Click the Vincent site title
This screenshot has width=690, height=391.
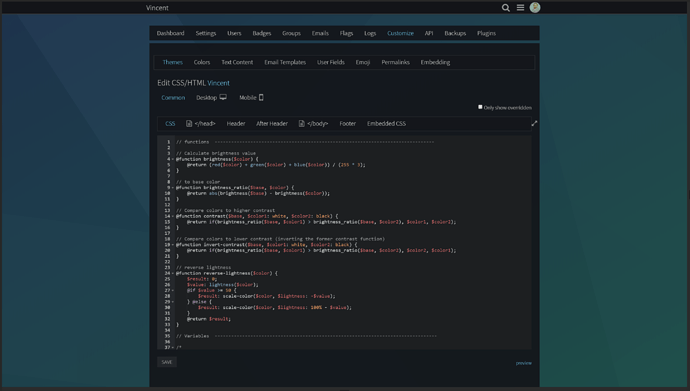157,7
